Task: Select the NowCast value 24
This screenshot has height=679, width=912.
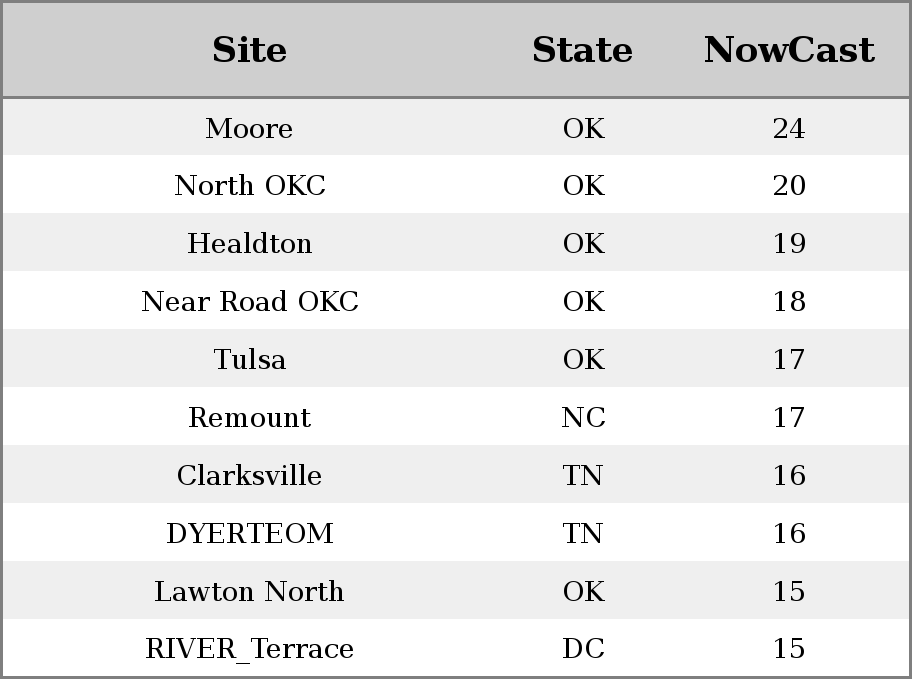Action: click(789, 128)
